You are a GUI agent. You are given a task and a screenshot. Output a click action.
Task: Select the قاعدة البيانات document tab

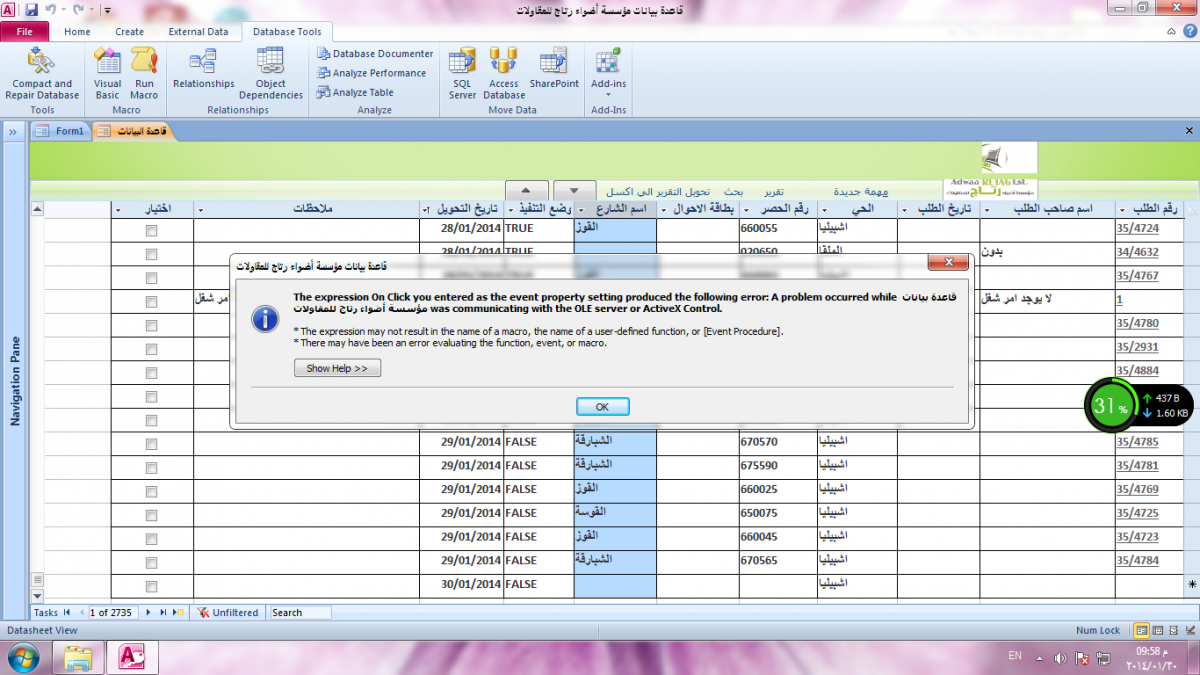point(133,131)
